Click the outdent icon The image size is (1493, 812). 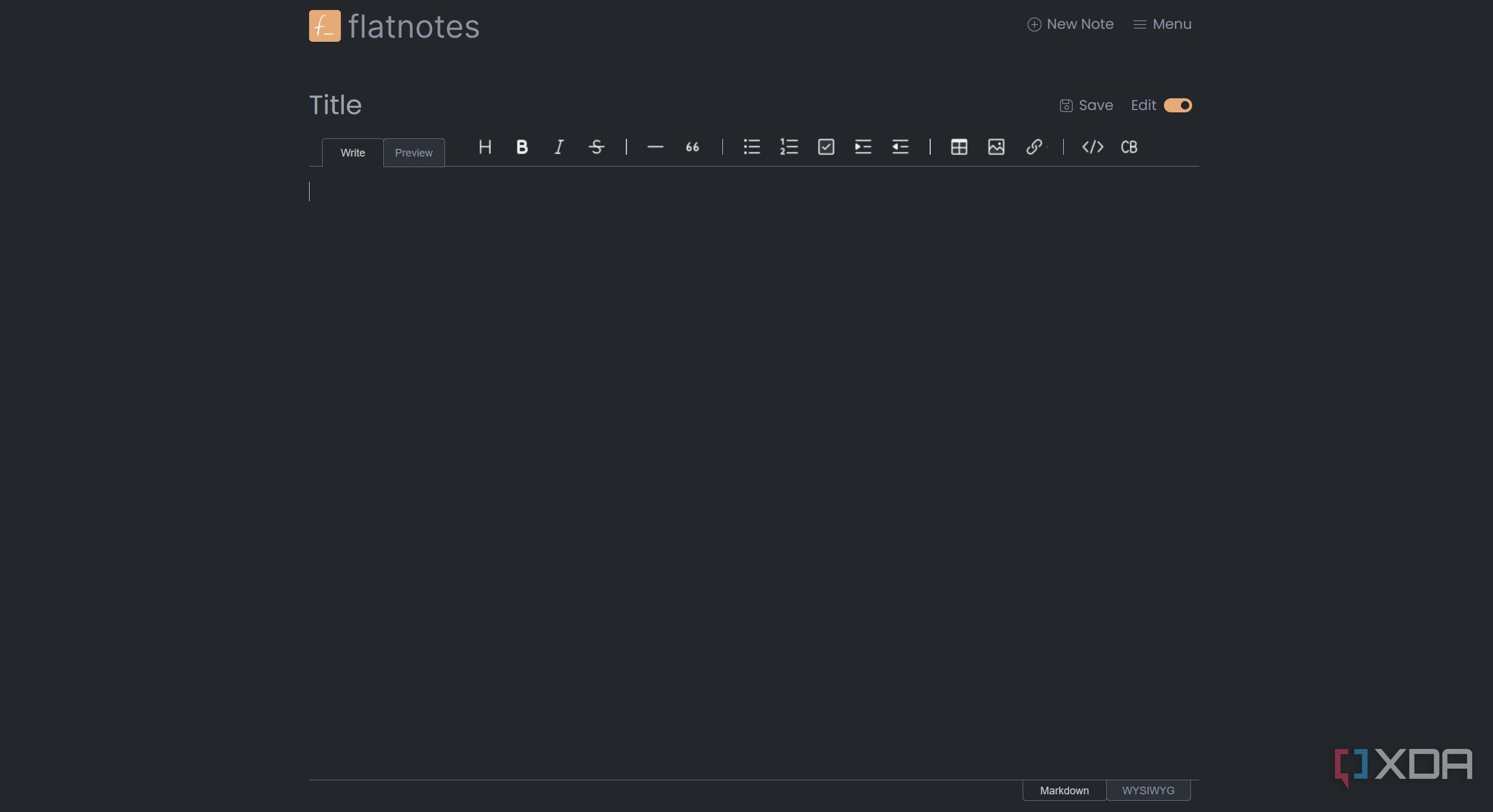(900, 147)
